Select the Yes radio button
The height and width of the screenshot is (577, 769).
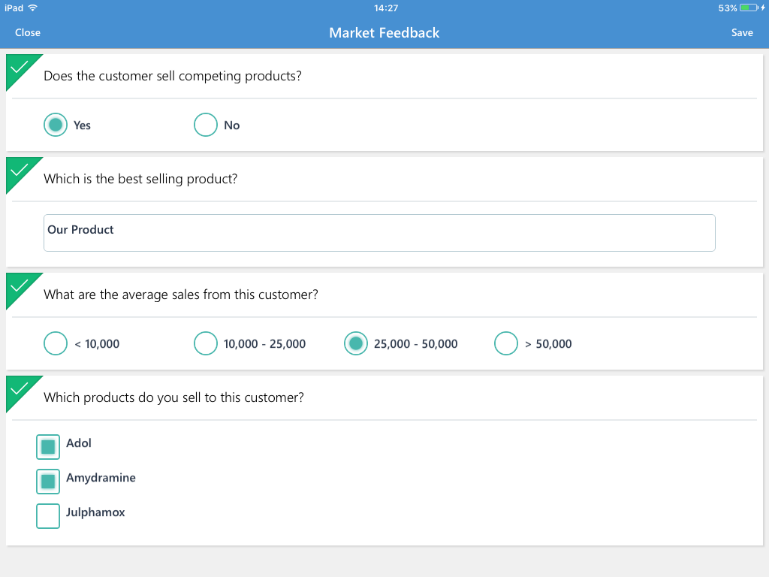pyautogui.click(x=55, y=125)
